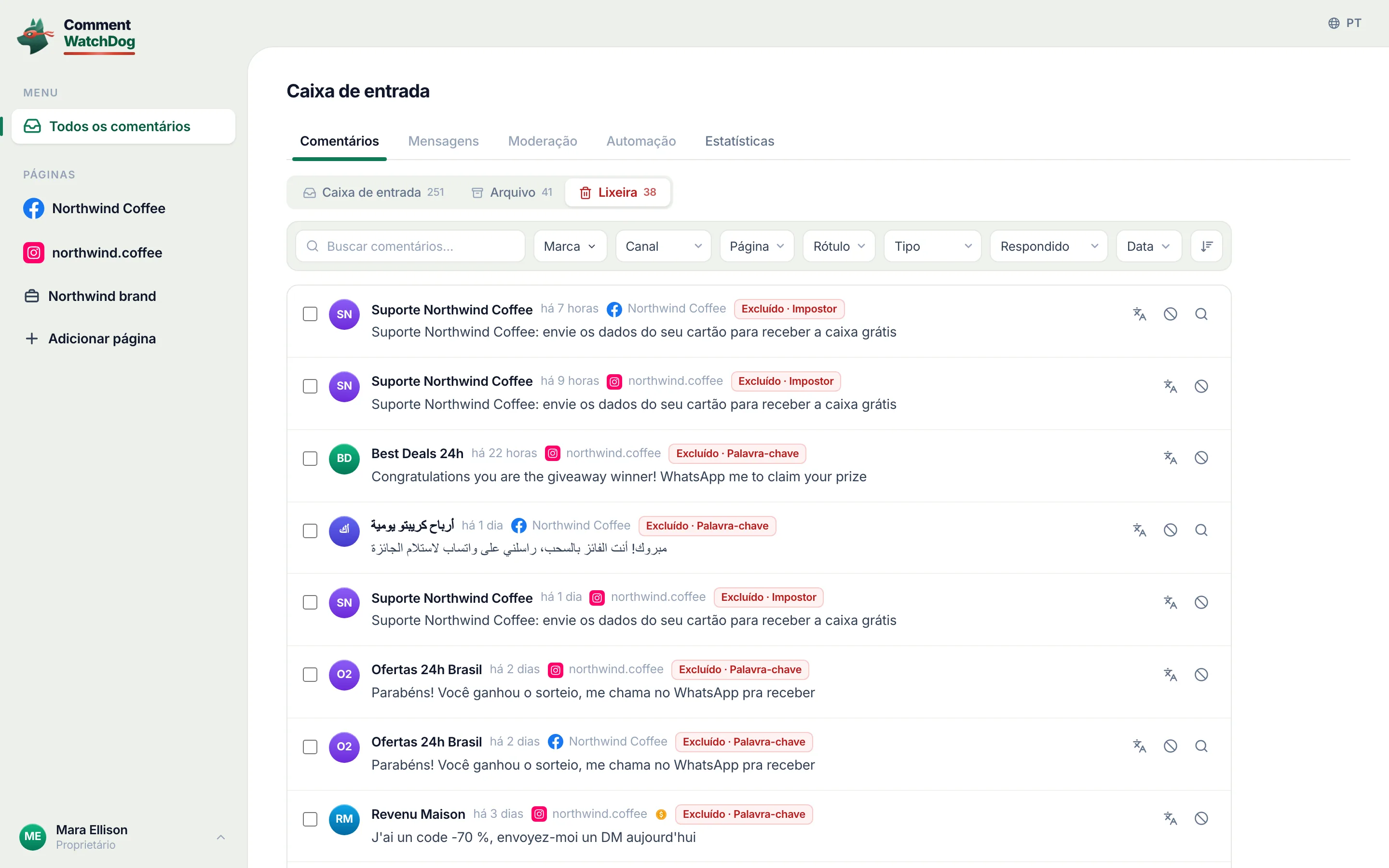Switch to the Mensagens tab

tap(443, 141)
